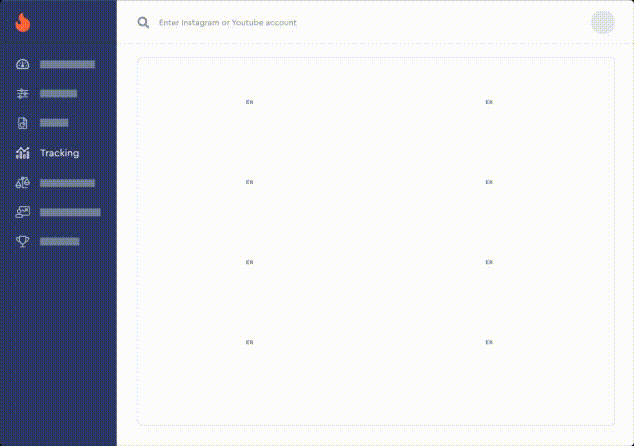
Task: Click the menu label beside the document icon
Action: [54, 123]
